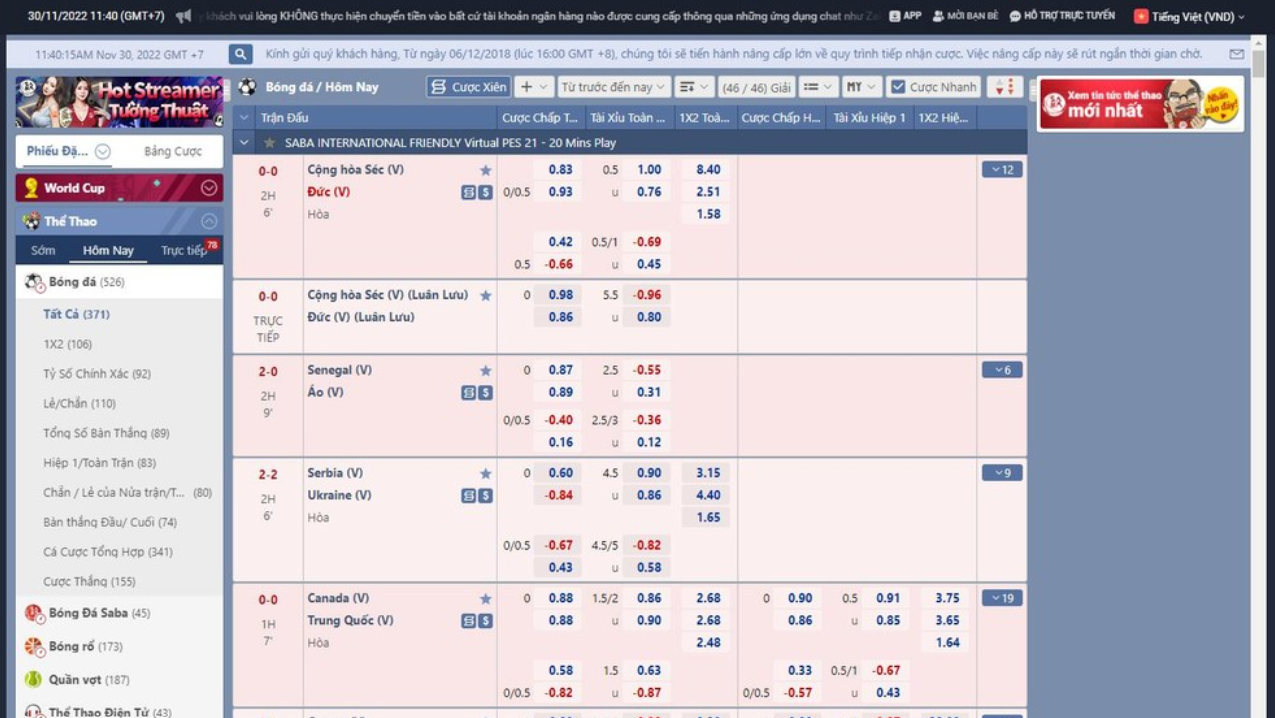1275x718 pixels.
Task: Click the Quần vợt tennis ball icon
Action: click(34, 680)
